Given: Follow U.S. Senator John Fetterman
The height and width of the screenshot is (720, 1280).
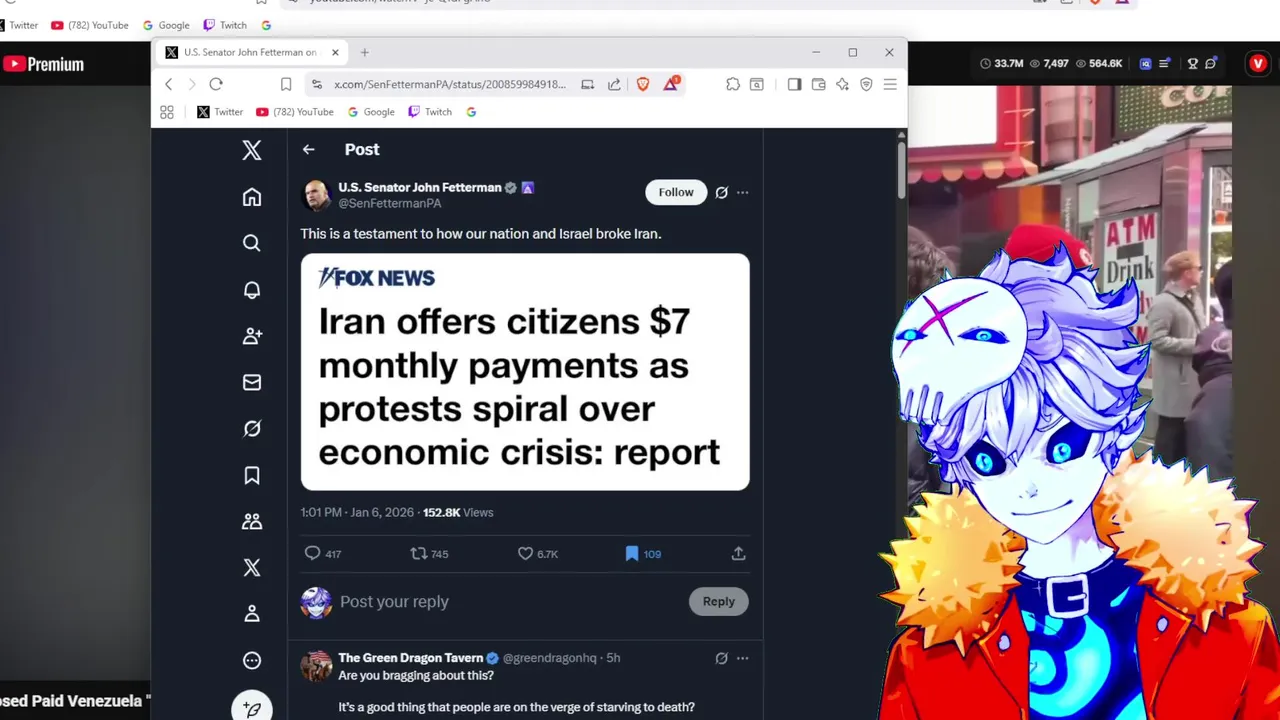Looking at the screenshot, I should 676,192.
